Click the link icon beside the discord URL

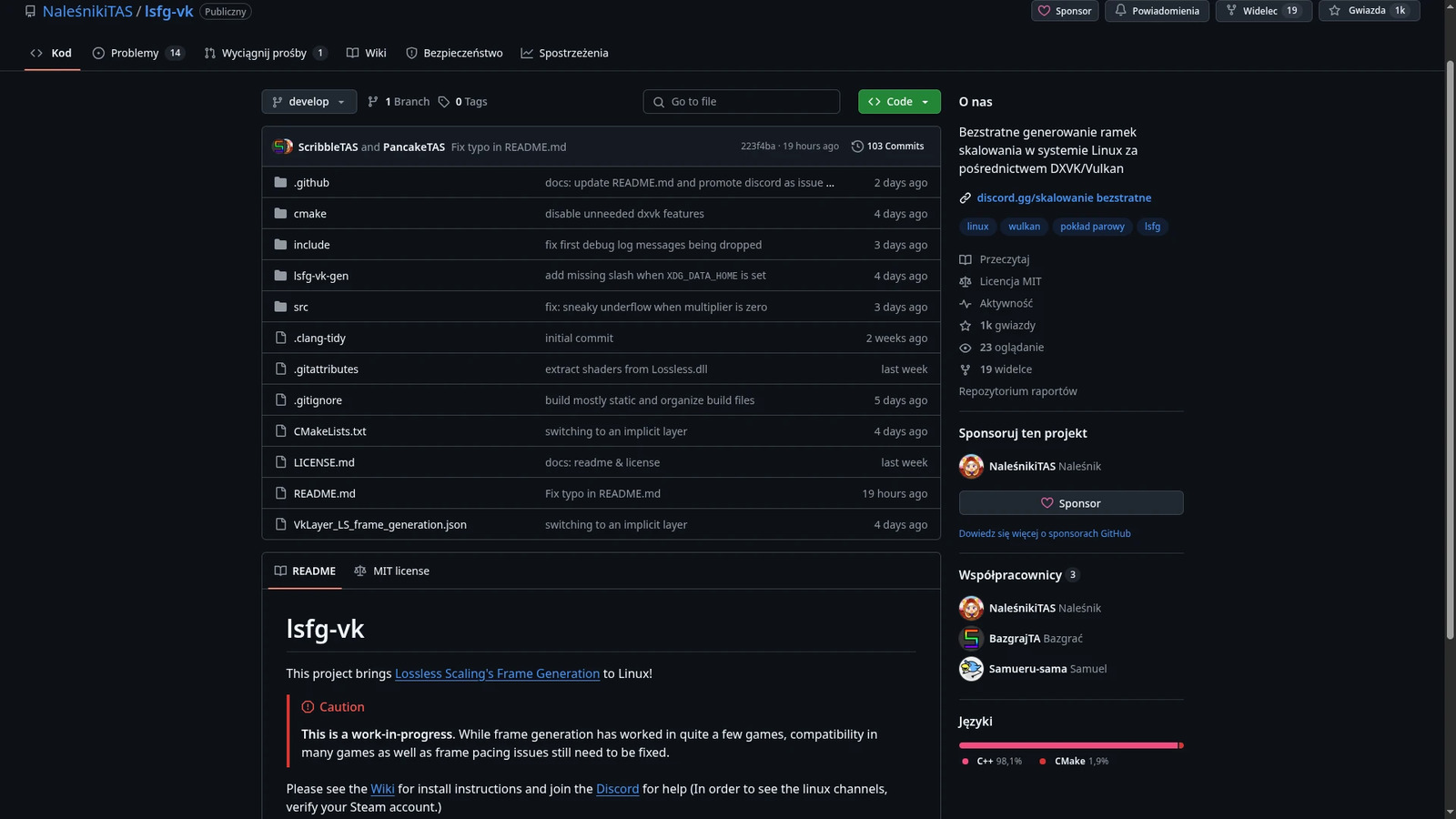pos(966,197)
